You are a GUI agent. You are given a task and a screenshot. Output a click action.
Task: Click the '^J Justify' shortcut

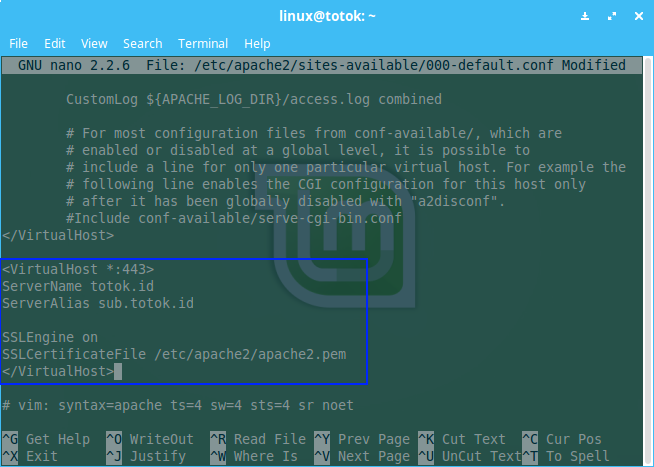[x=146, y=457]
